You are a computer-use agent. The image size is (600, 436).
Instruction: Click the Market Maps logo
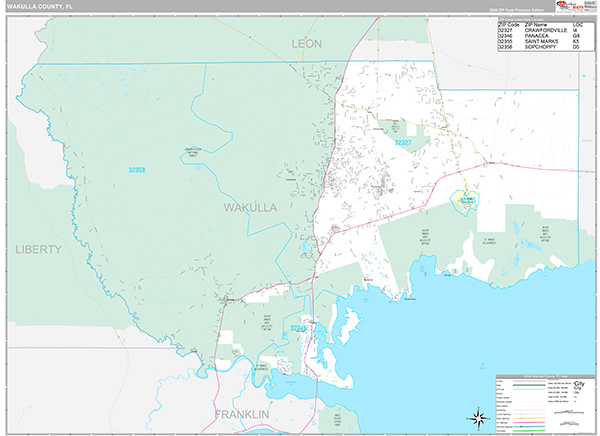coord(571,7)
